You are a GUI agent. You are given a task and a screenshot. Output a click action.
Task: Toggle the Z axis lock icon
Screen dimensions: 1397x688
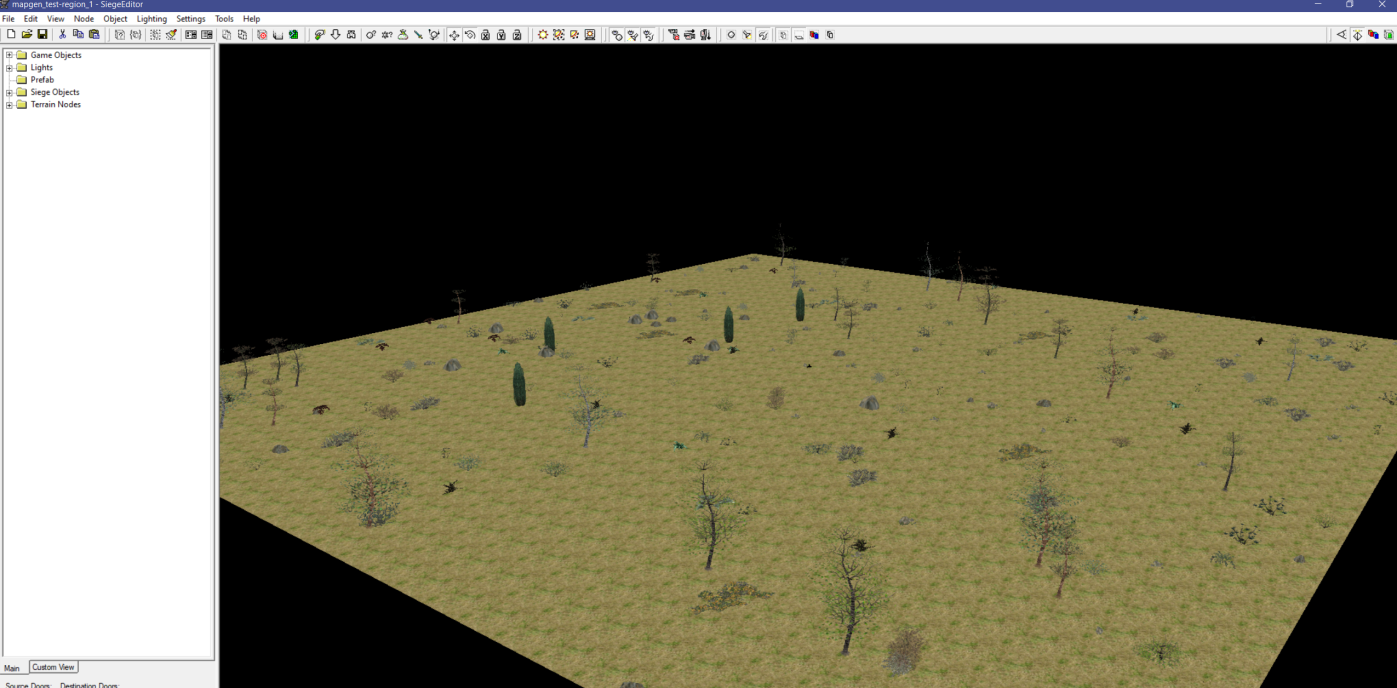tap(517, 34)
